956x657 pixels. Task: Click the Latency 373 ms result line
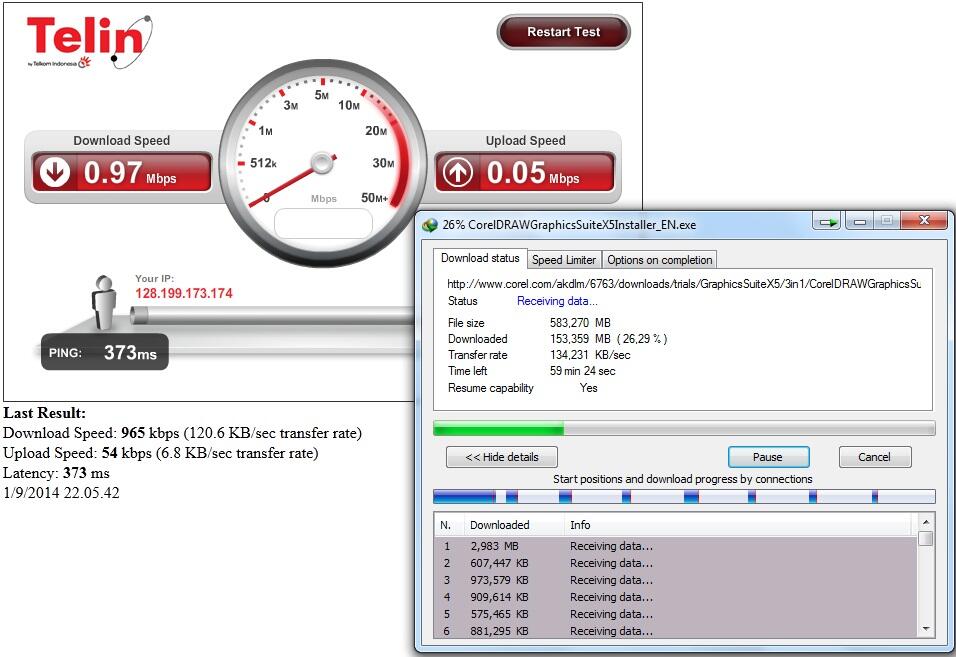coord(56,473)
